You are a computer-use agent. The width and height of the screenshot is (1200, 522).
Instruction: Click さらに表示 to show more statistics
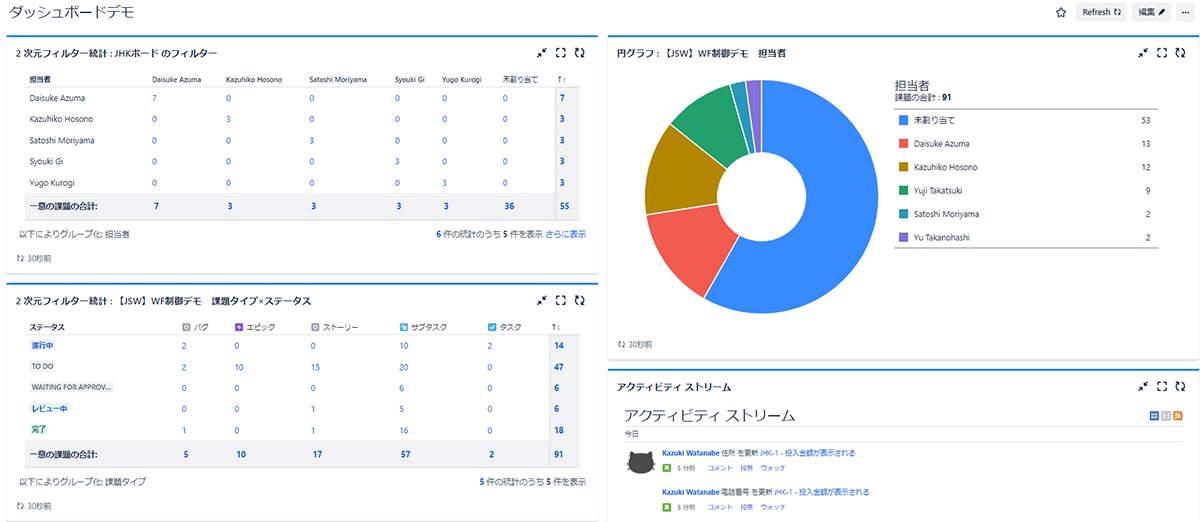[x=566, y=234]
